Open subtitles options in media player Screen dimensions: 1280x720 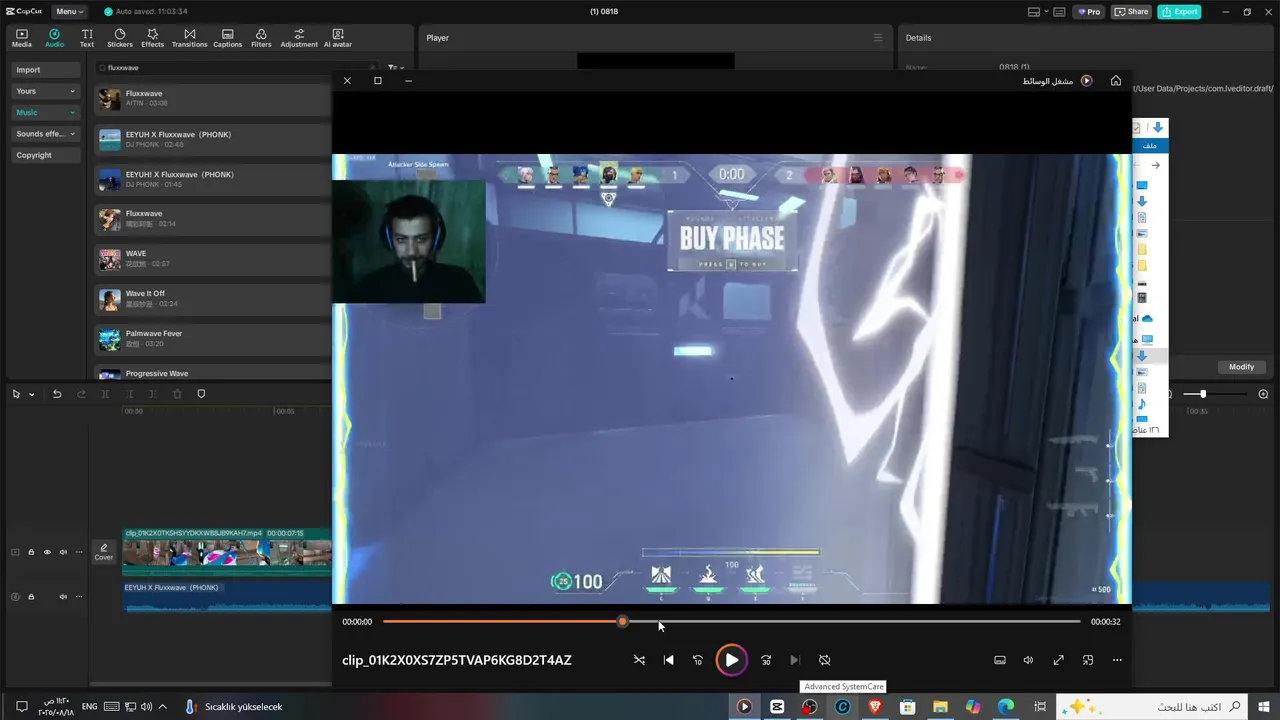(x=999, y=660)
